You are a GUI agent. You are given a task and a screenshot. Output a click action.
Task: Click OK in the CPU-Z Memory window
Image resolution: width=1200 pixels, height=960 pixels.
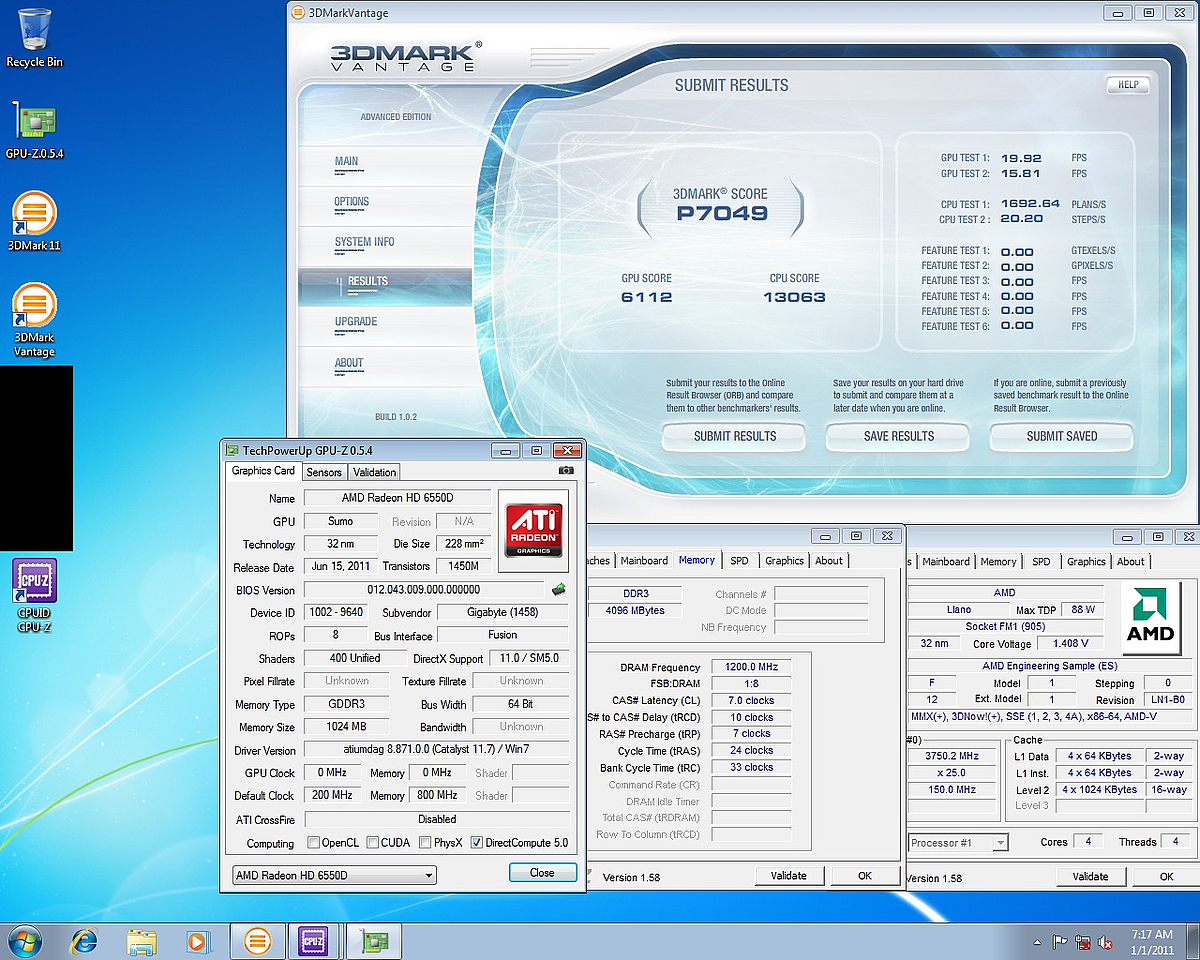pyautogui.click(x=865, y=876)
